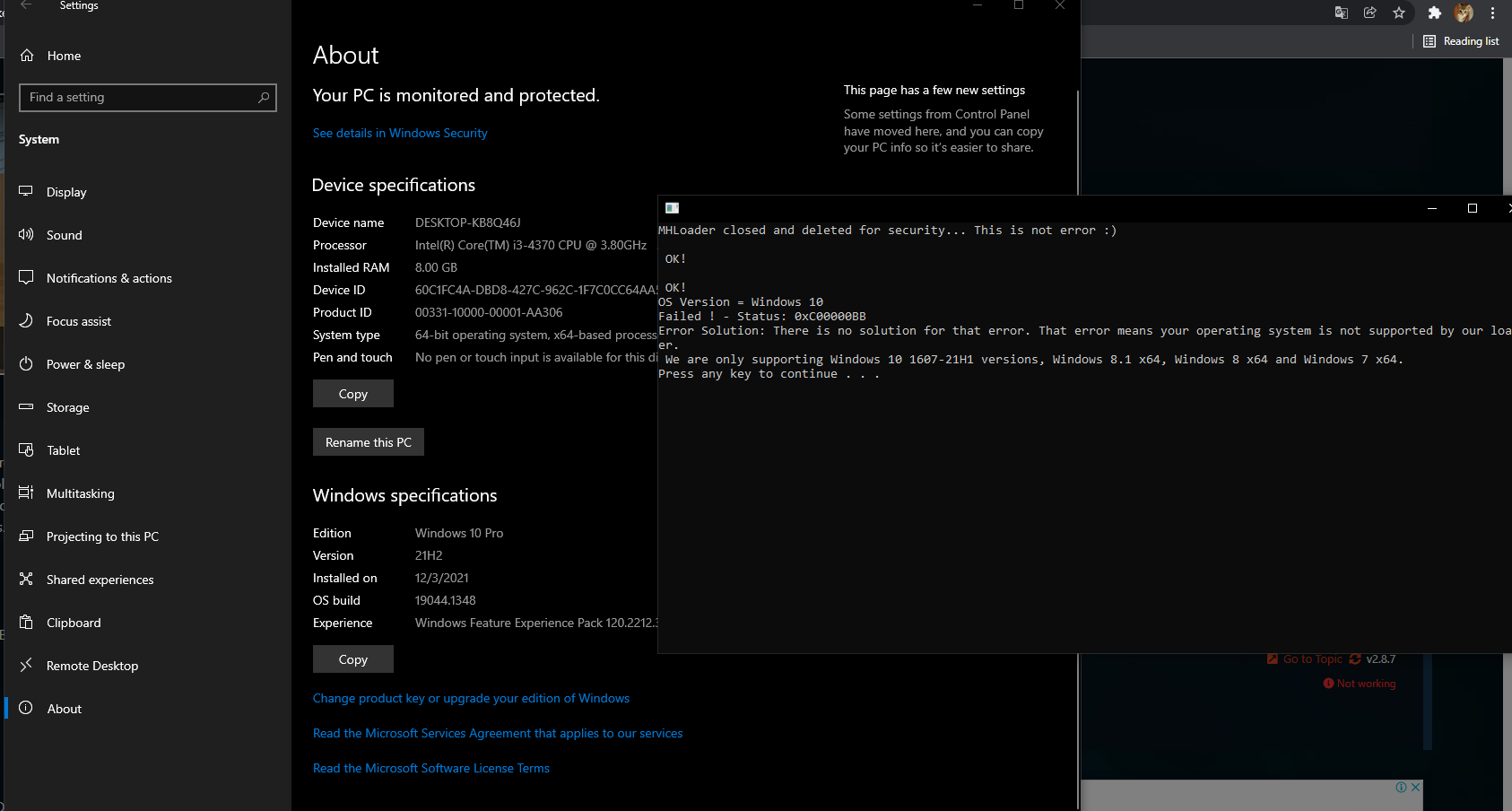Screen dimensions: 1512x811
Task: Minimize the console window
Action: (1432, 208)
